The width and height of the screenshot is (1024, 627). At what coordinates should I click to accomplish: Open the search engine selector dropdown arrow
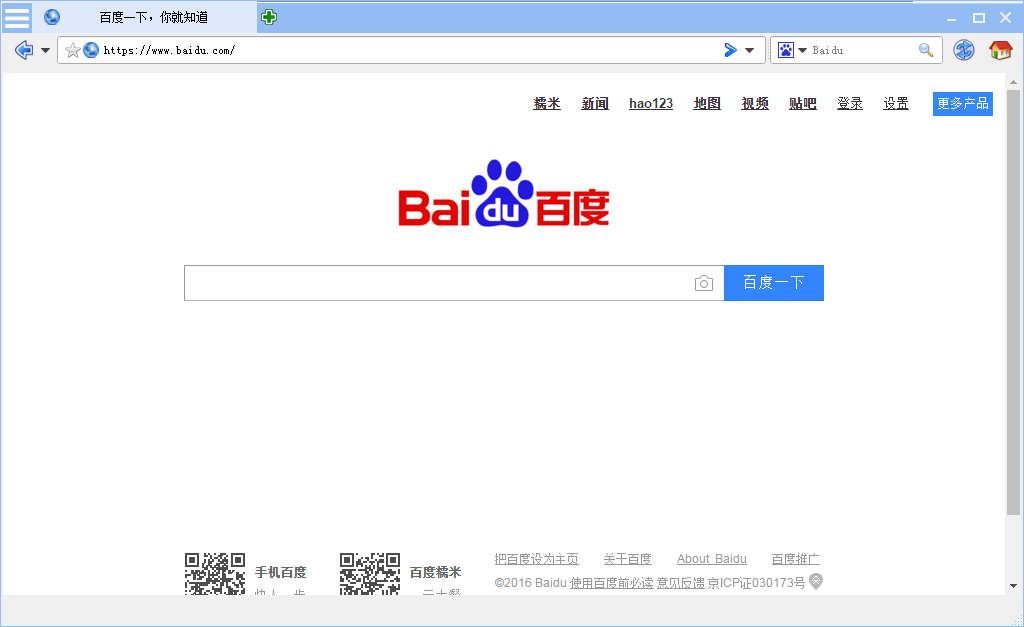(x=803, y=50)
